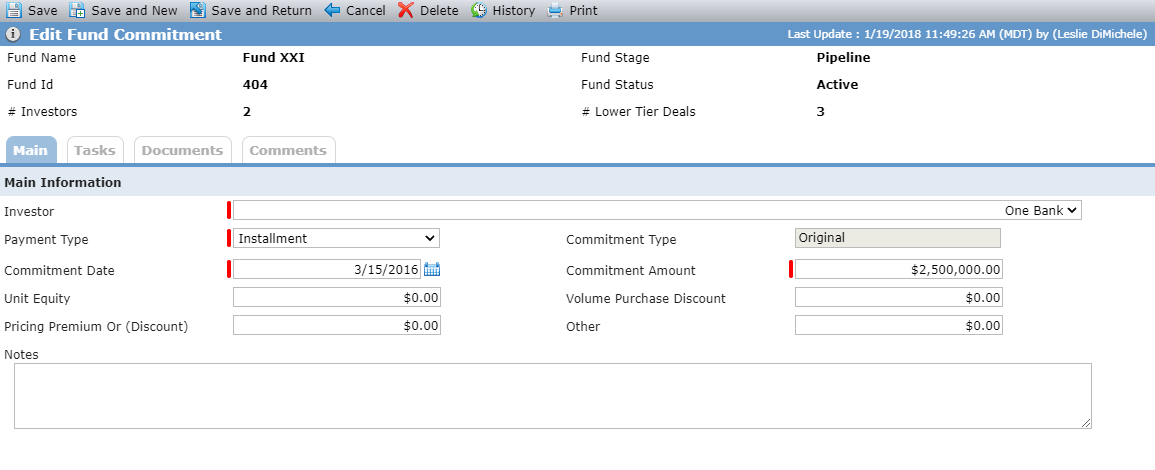Click the read-only Commitment Type field
This screenshot has height=470, width=1155.
898,238
